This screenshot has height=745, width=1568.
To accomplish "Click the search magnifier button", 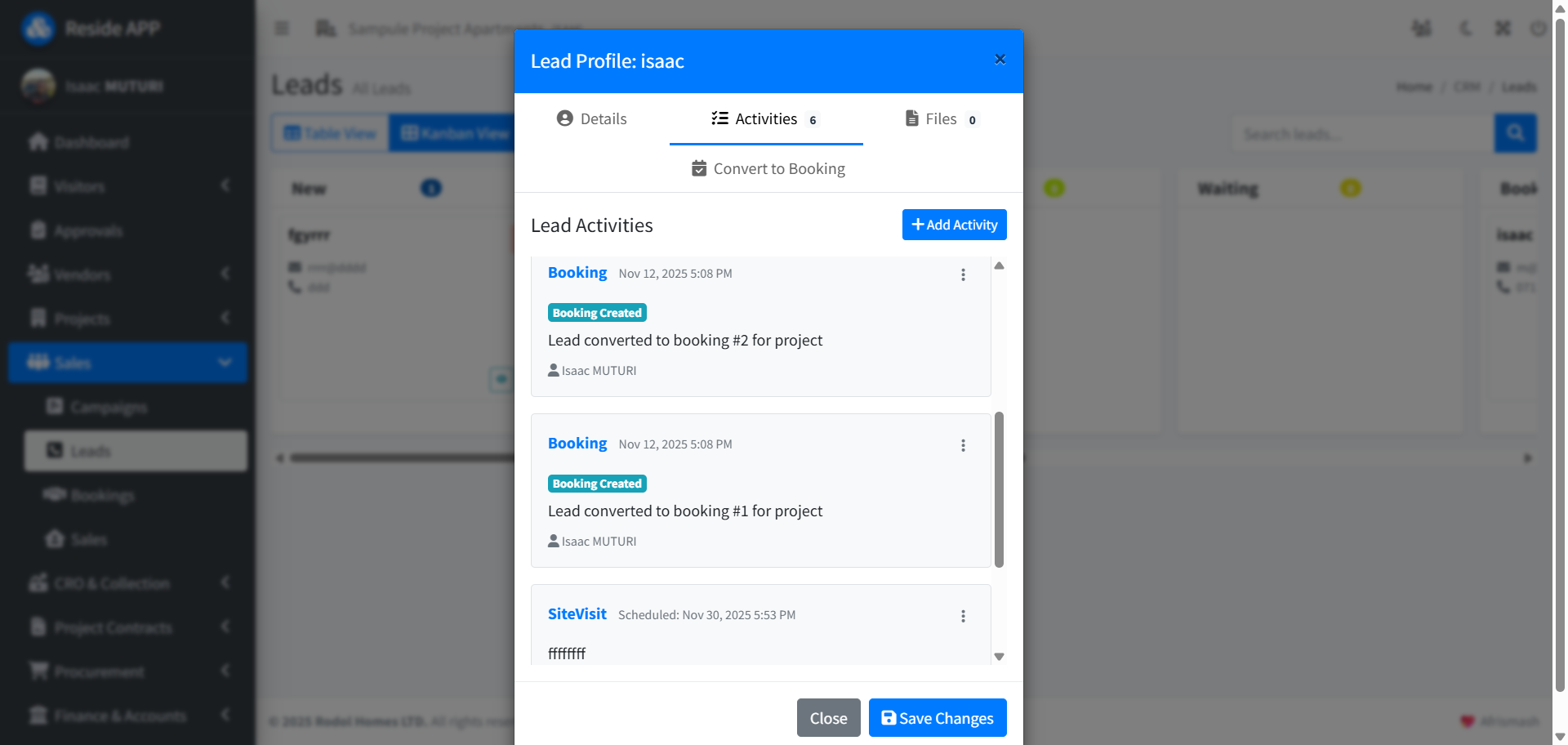I will [1515, 133].
